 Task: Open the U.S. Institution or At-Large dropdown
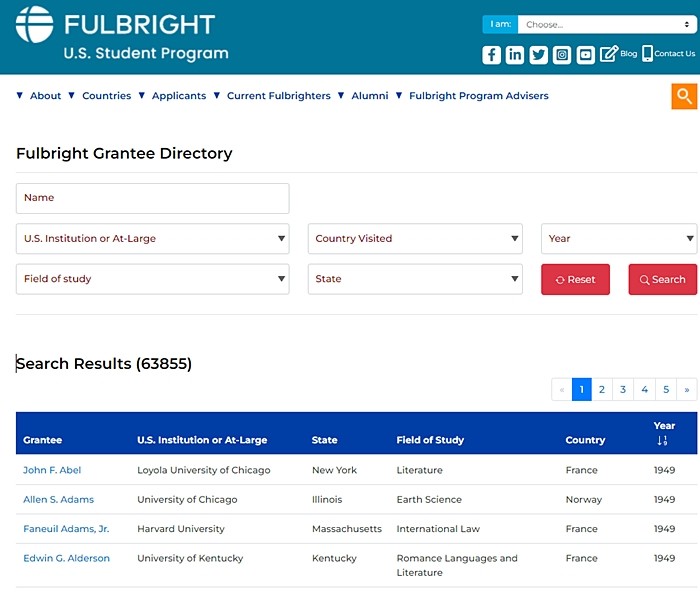tap(153, 238)
